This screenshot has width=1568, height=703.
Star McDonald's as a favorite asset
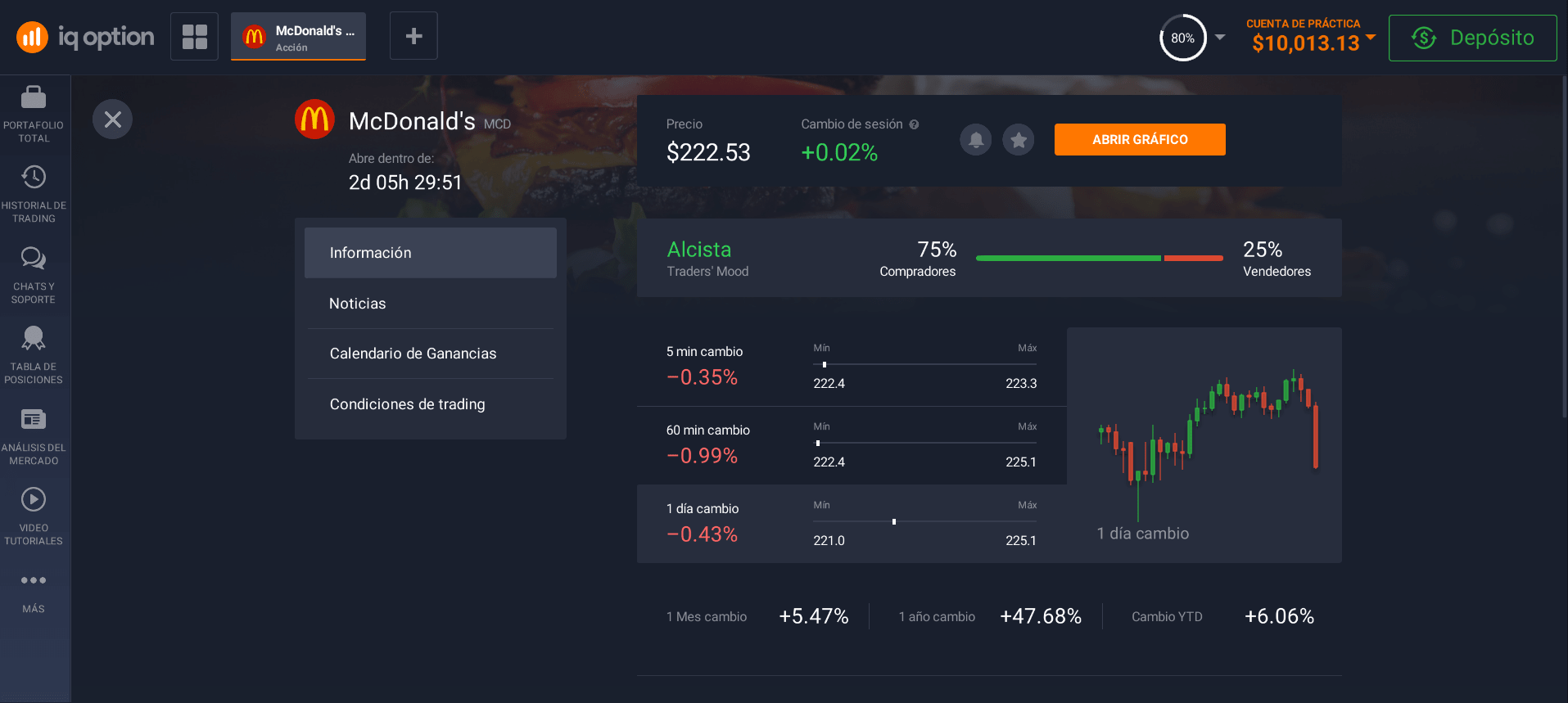[x=1018, y=139]
